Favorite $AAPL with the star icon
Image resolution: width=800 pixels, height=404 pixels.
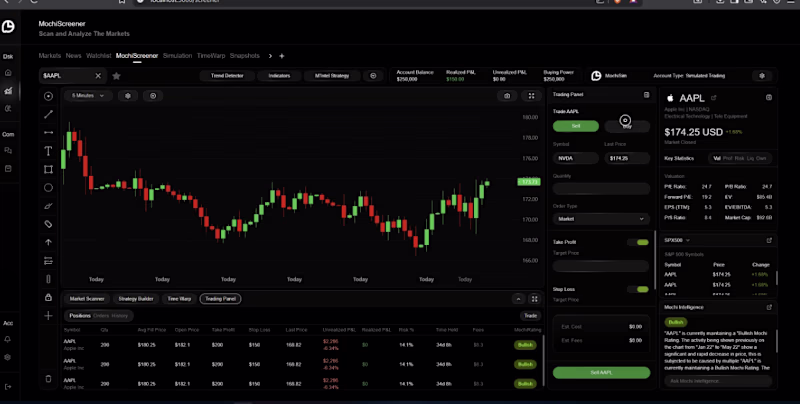tap(116, 76)
